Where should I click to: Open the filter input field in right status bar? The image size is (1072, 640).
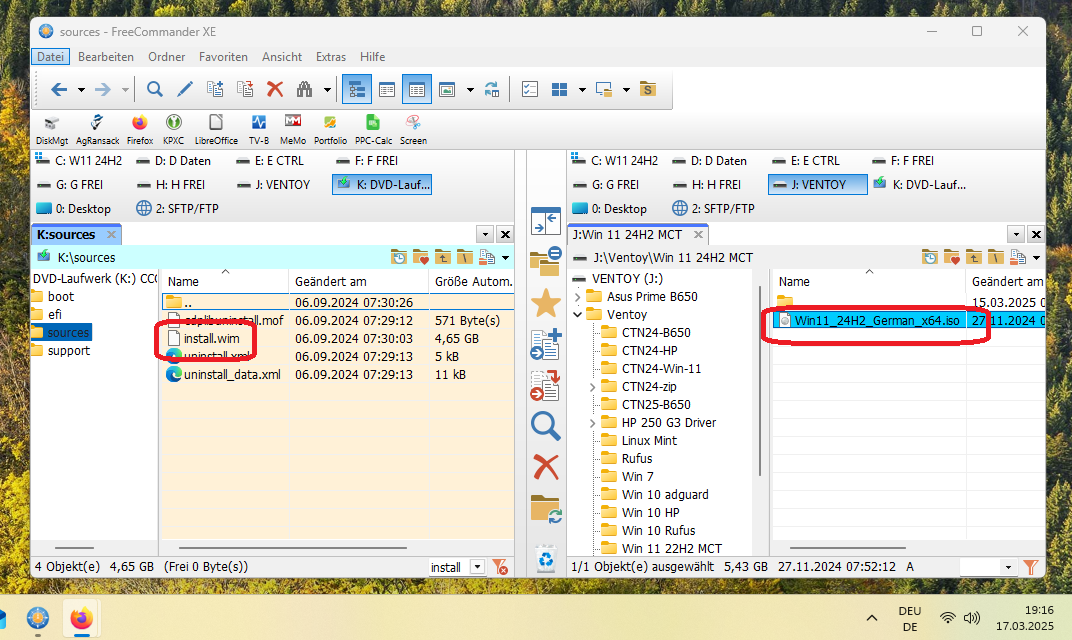980,567
